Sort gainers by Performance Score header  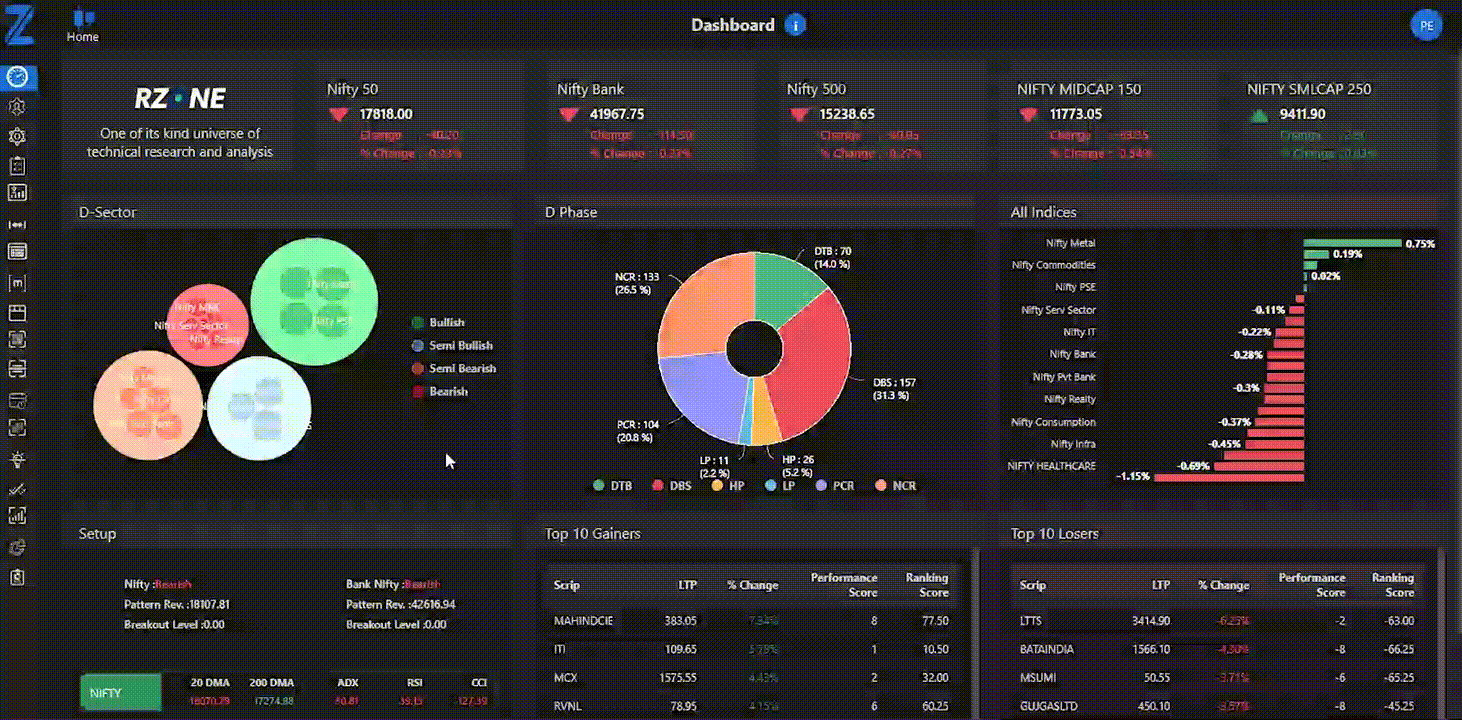tap(844, 585)
